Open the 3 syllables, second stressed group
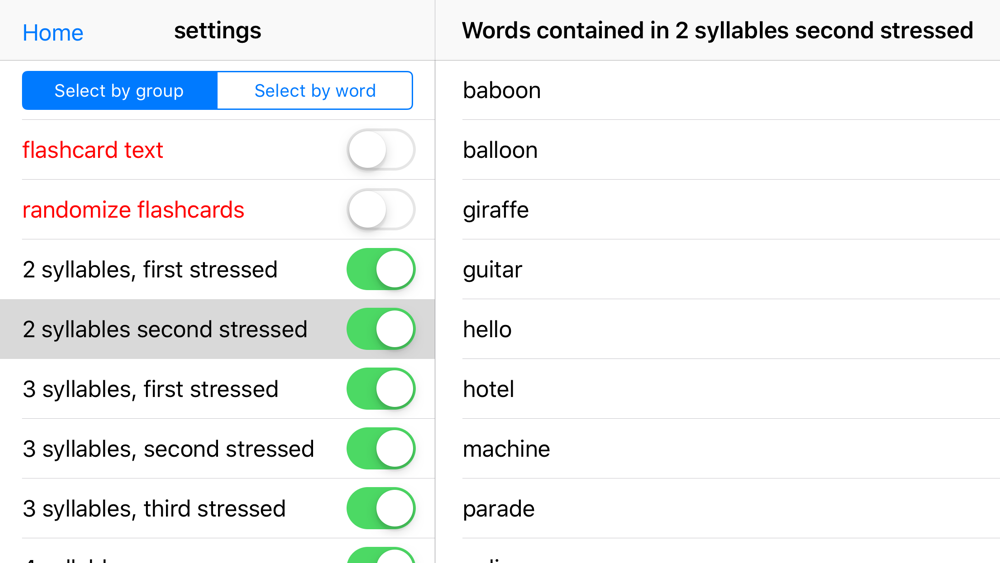Viewport: 1000px width, 563px height. [x=168, y=449]
